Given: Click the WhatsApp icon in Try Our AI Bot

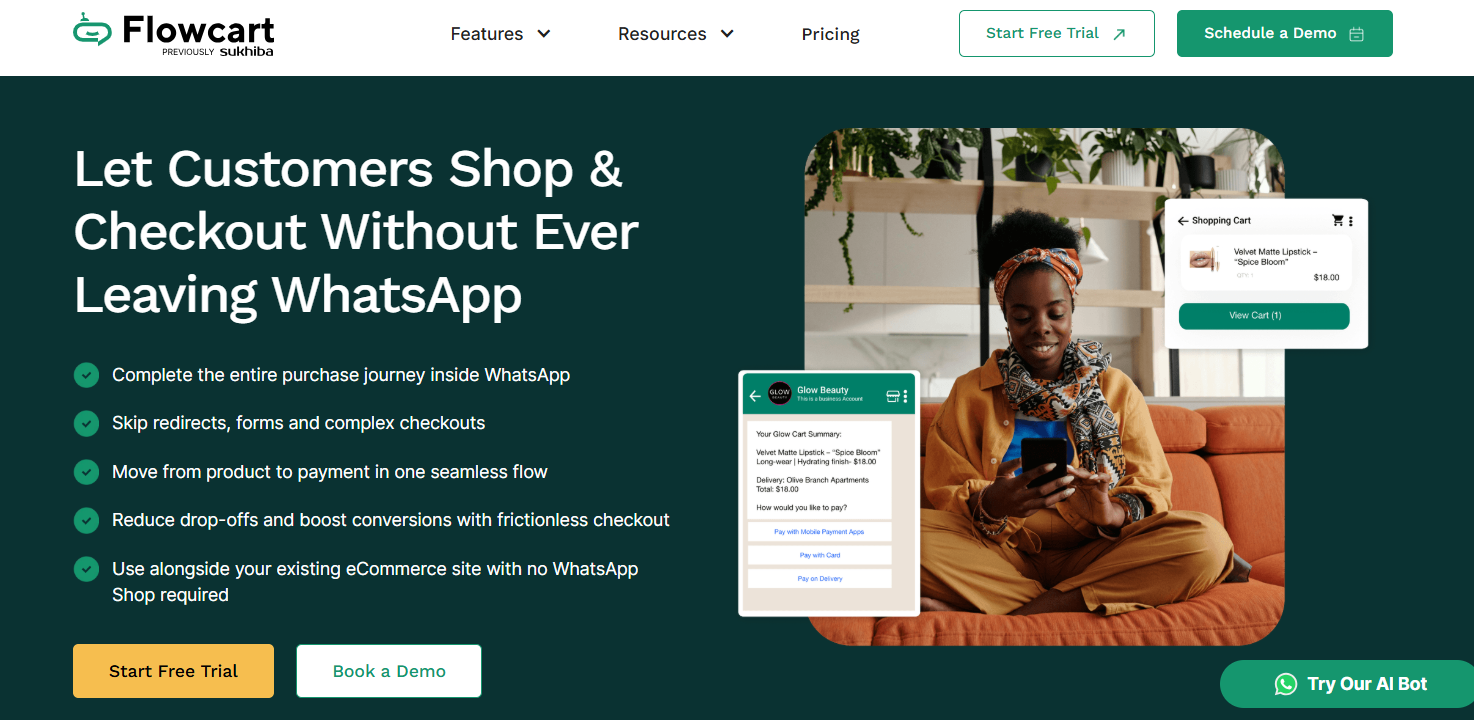Looking at the screenshot, I should tap(1286, 684).
